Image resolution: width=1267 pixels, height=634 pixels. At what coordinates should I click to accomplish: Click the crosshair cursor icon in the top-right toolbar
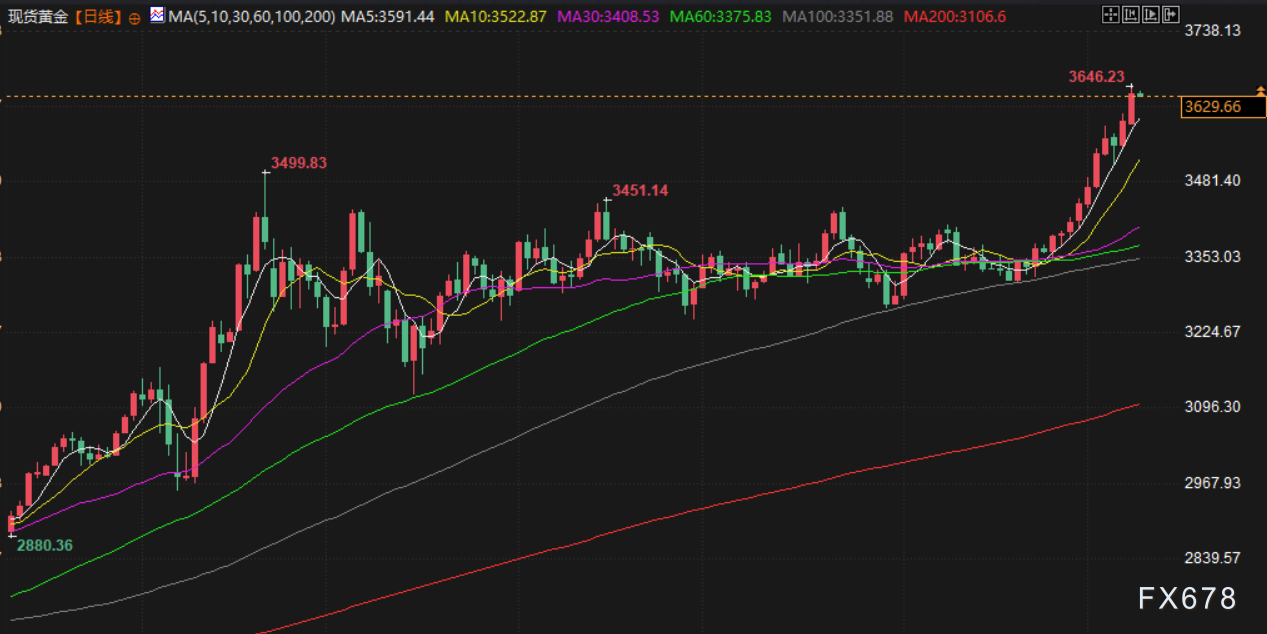point(1110,15)
